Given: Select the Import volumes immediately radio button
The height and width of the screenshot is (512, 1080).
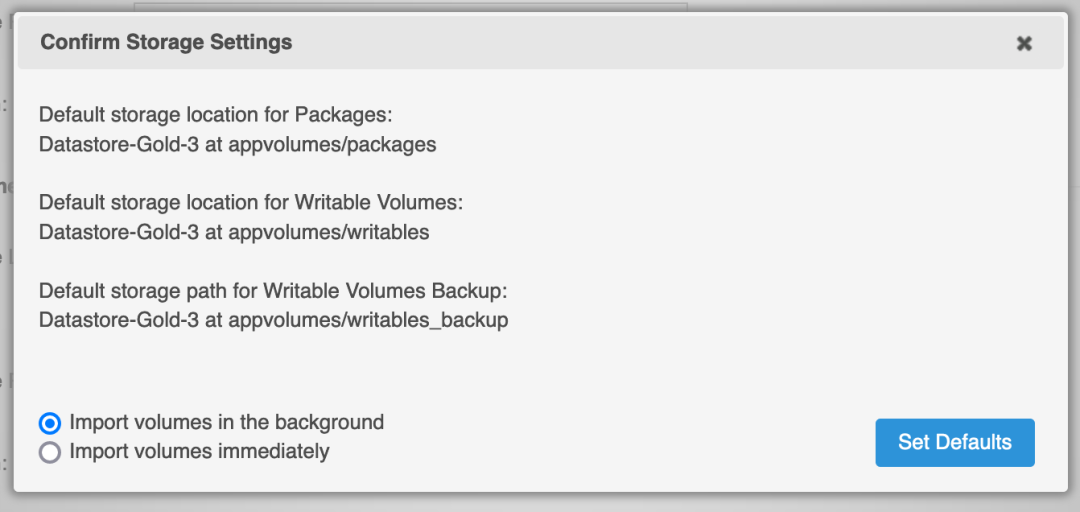Looking at the screenshot, I should click(50, 452).
